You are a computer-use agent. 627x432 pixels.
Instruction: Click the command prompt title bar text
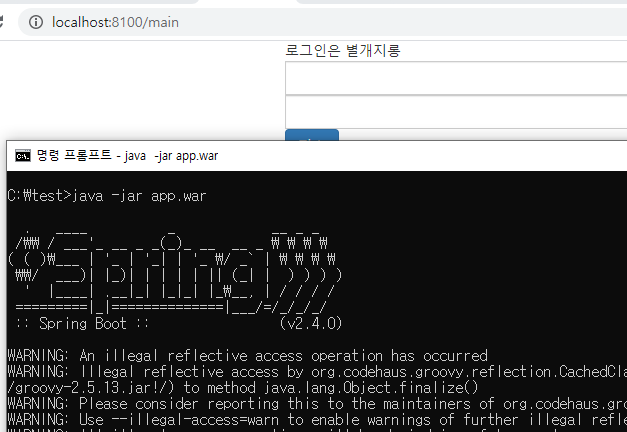tap(128, 156)
